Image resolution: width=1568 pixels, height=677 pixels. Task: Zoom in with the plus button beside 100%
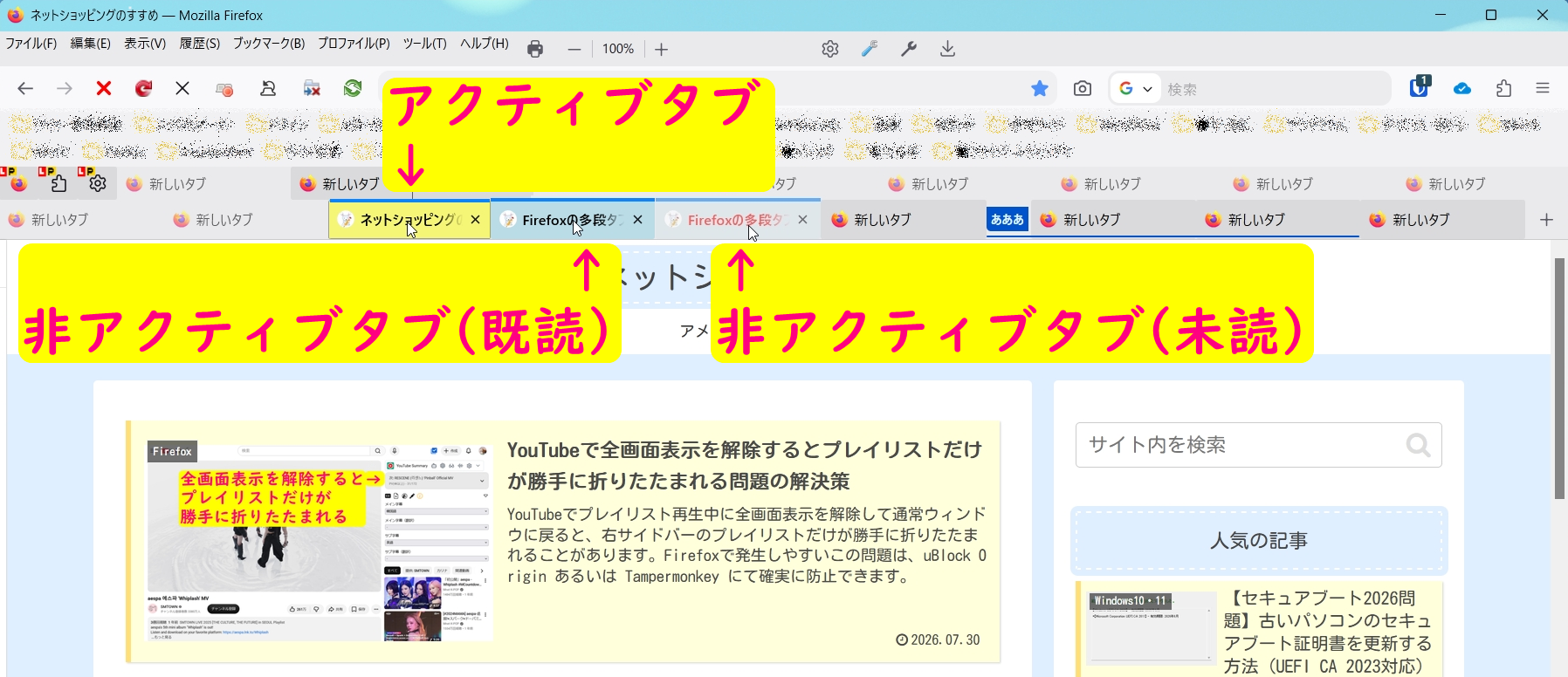(661, 50)
